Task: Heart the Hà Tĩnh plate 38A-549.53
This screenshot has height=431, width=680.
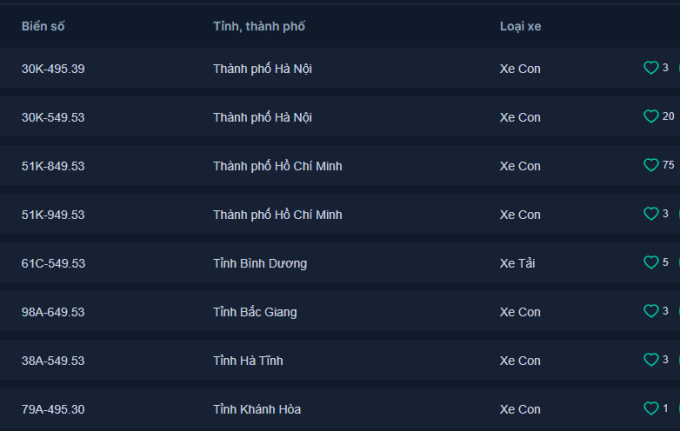Action: (x=651, y=359)
